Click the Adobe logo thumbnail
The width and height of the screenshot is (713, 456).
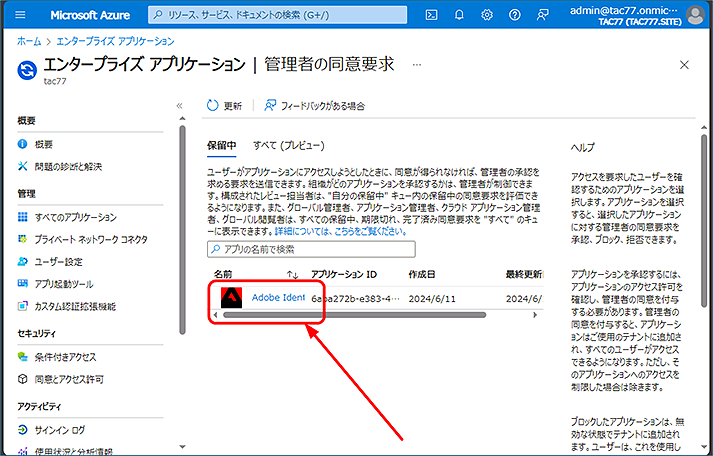tap(231, 298)
